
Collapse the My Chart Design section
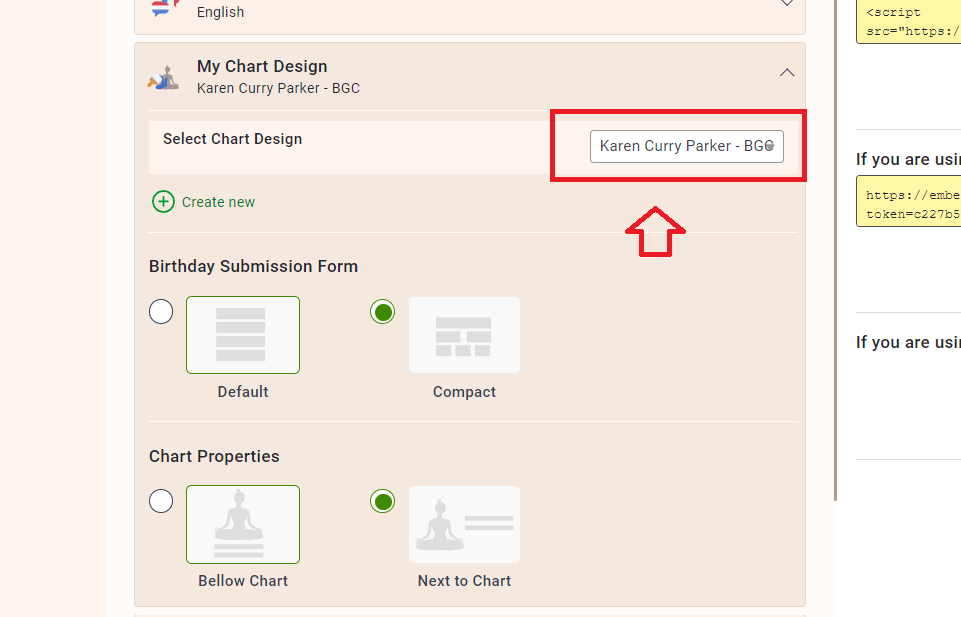pos(787,73)
